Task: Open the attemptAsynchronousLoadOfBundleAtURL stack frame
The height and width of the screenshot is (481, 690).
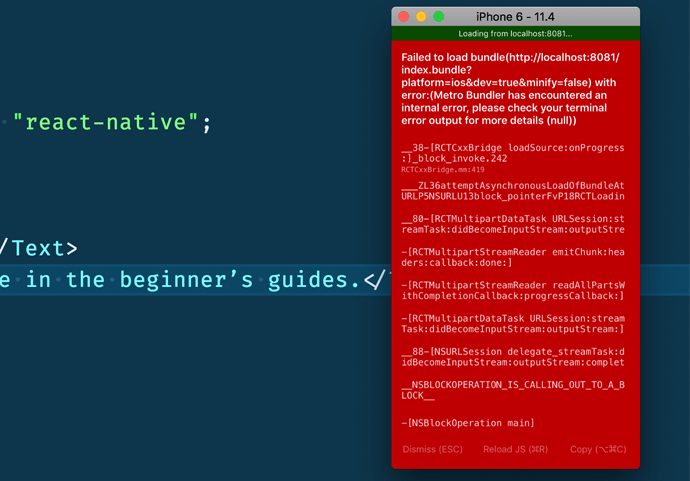Action: (513, 191)
